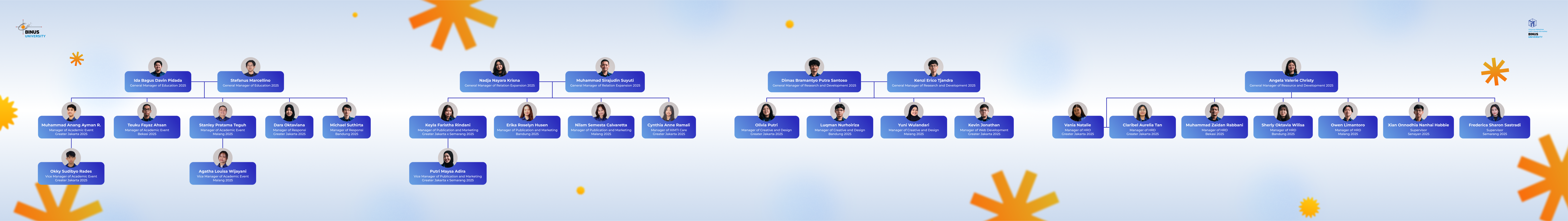
Task: Select Stanley Pratama Teguh's photo
Action: click(223, 111)
